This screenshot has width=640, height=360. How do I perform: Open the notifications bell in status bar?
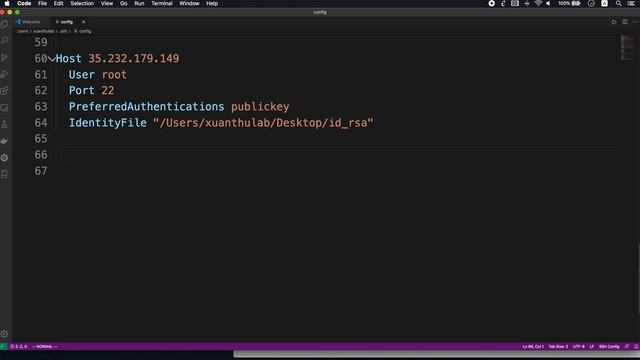(x=636, y=347)
